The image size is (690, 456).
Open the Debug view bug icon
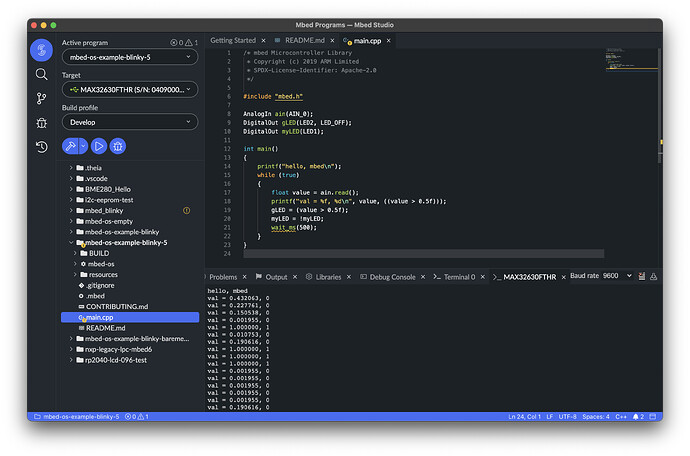[41, 122]
